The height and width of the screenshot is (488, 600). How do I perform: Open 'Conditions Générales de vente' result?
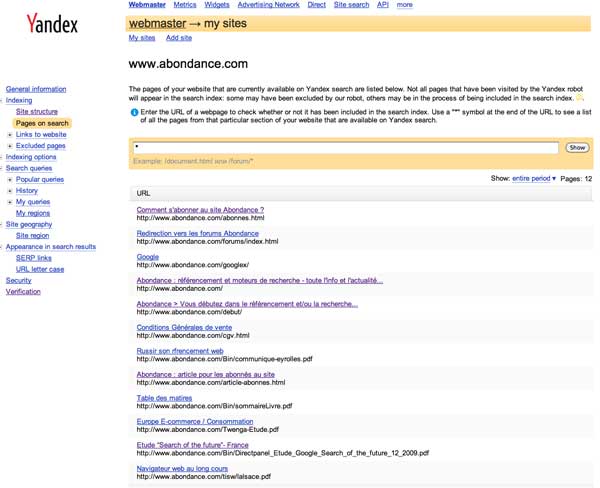(184, 327)
